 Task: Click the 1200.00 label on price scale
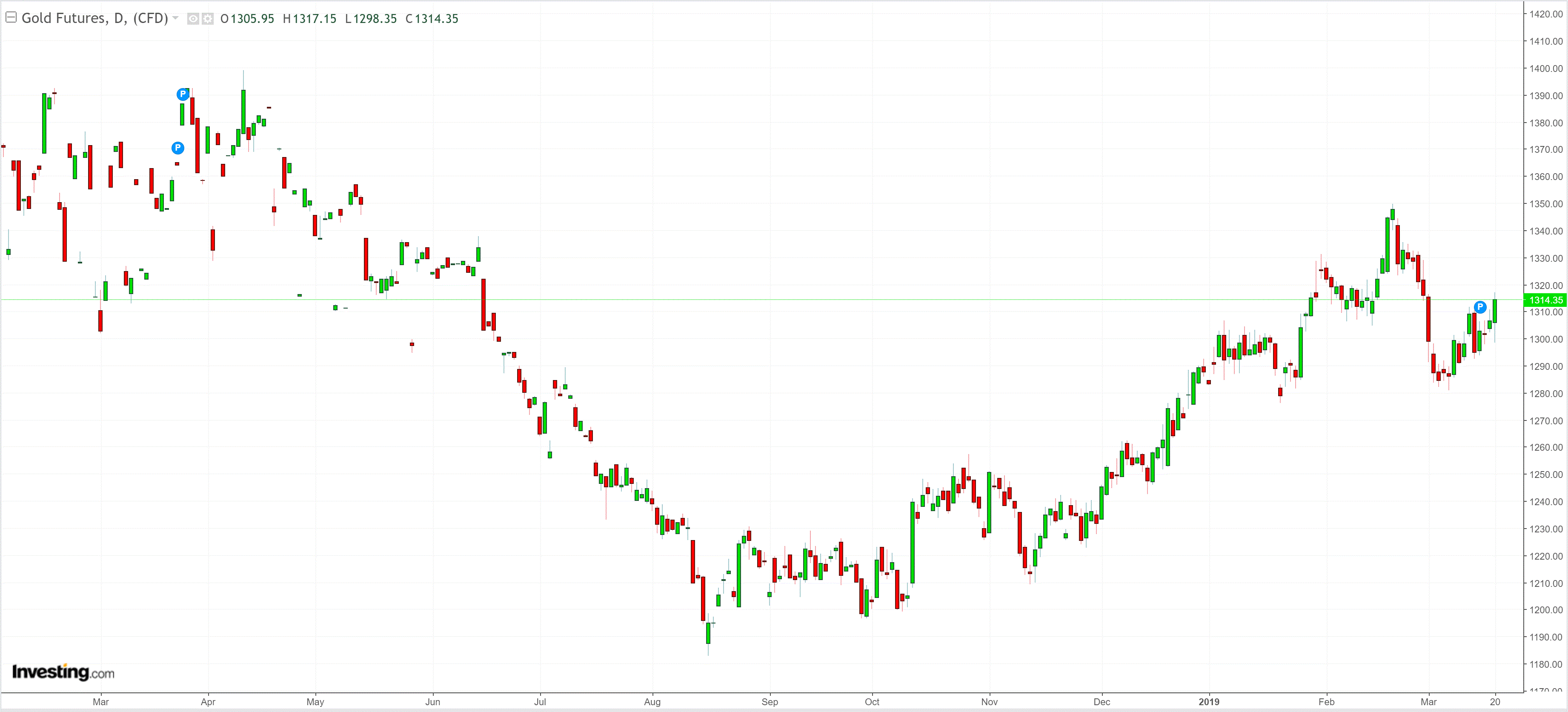(x=1545, y=610)
